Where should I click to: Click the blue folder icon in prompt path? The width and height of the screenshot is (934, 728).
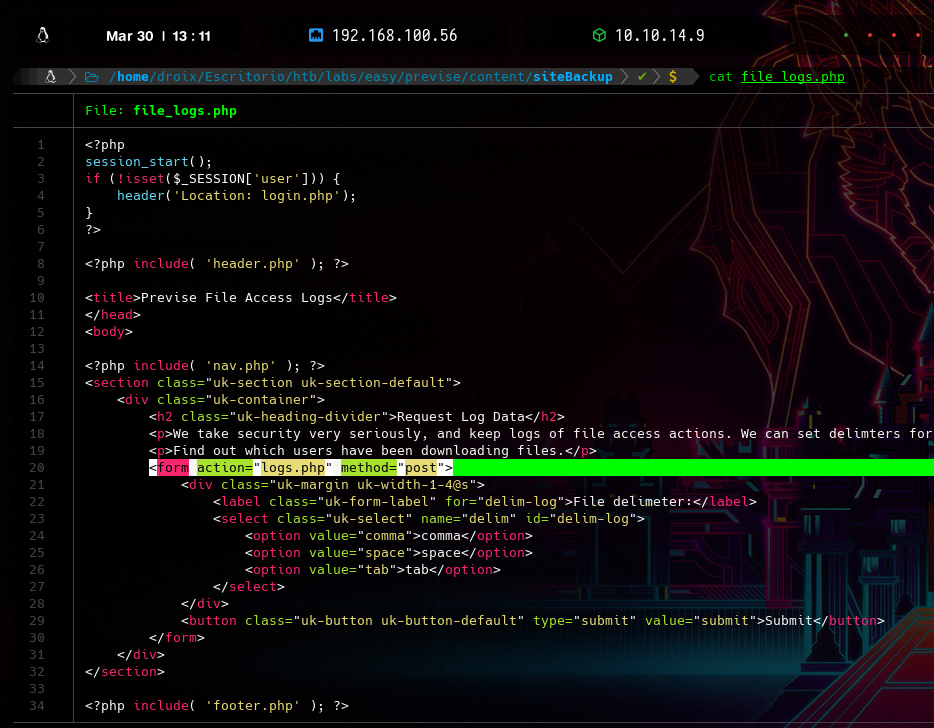pos(92,77)
